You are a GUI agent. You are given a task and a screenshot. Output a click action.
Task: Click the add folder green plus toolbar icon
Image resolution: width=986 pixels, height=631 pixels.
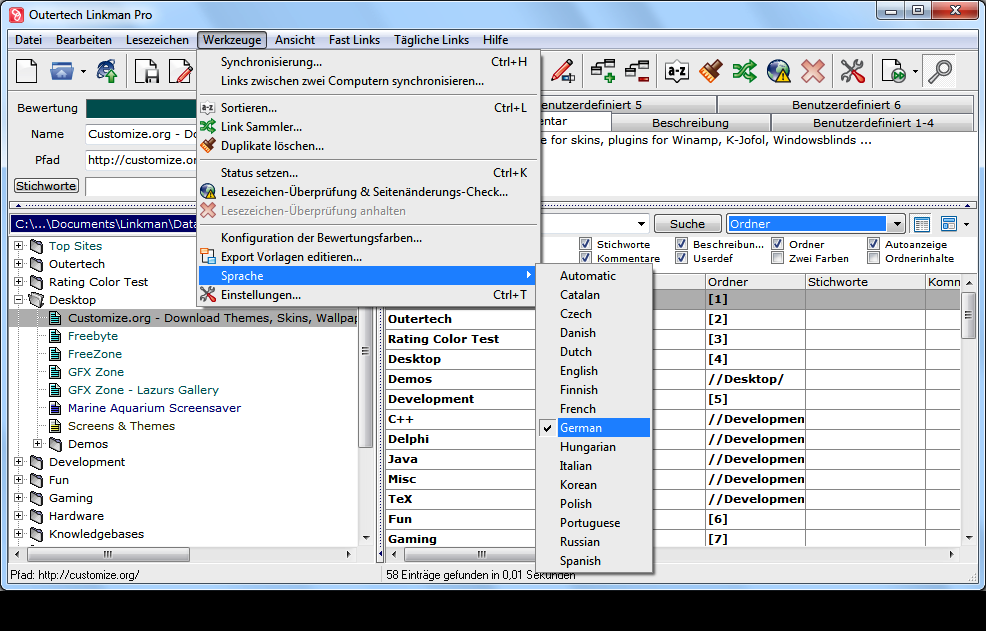[602, 71]
